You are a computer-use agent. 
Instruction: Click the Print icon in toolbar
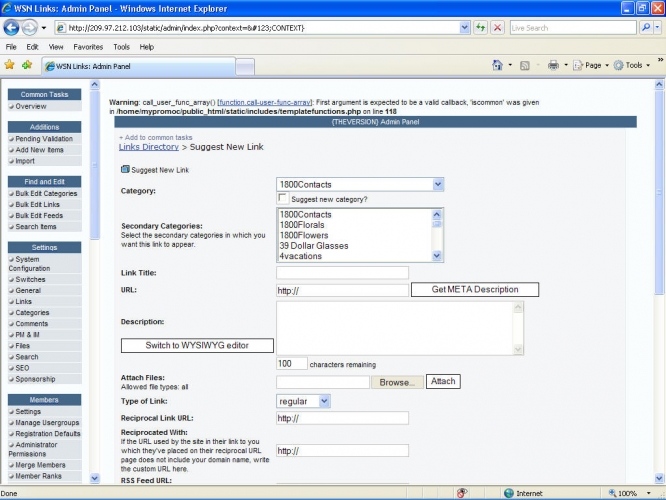click(553, 65)
